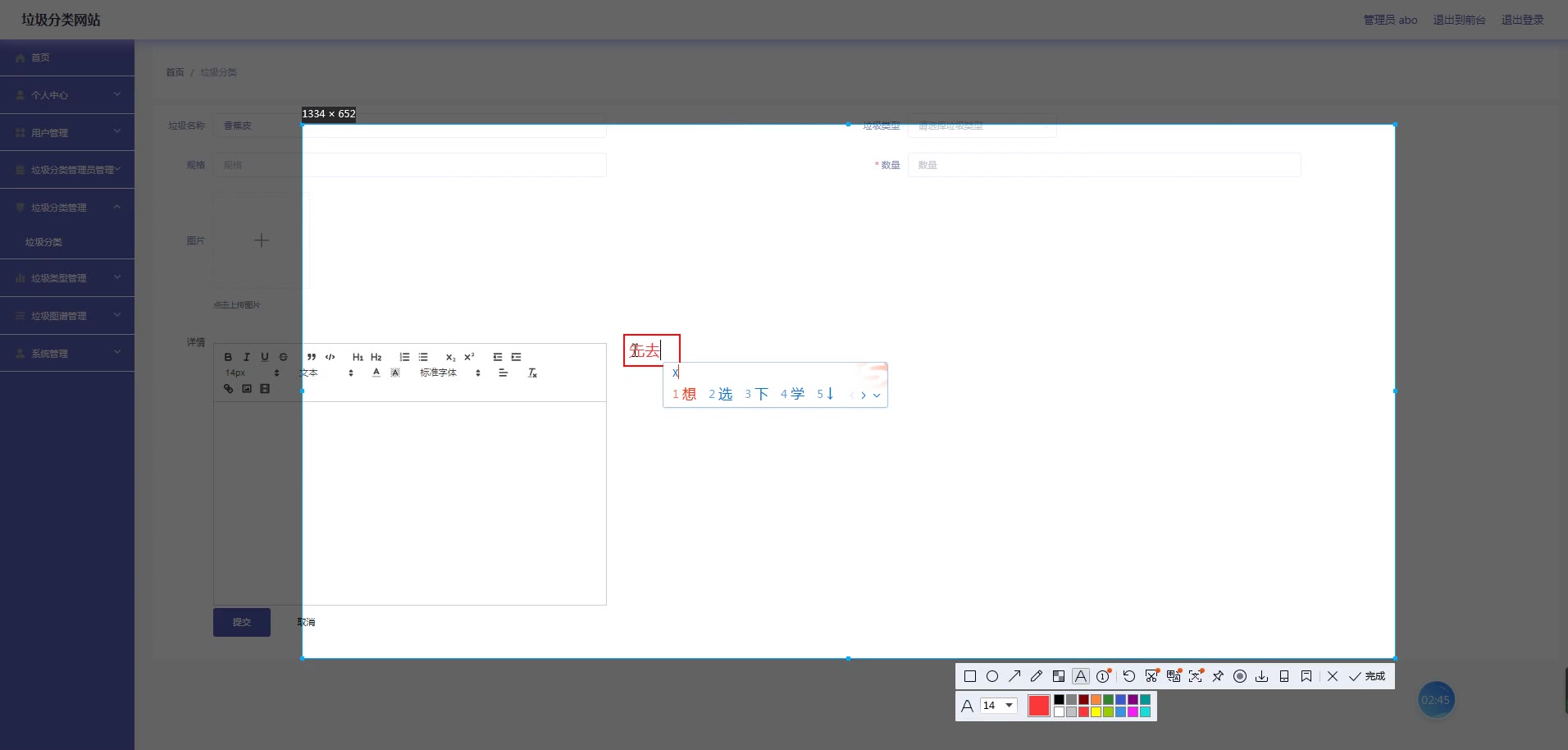This screenshot has width=1568, height=750.
Task: Open the editor text color picker
Action: (x=376, y=373)
